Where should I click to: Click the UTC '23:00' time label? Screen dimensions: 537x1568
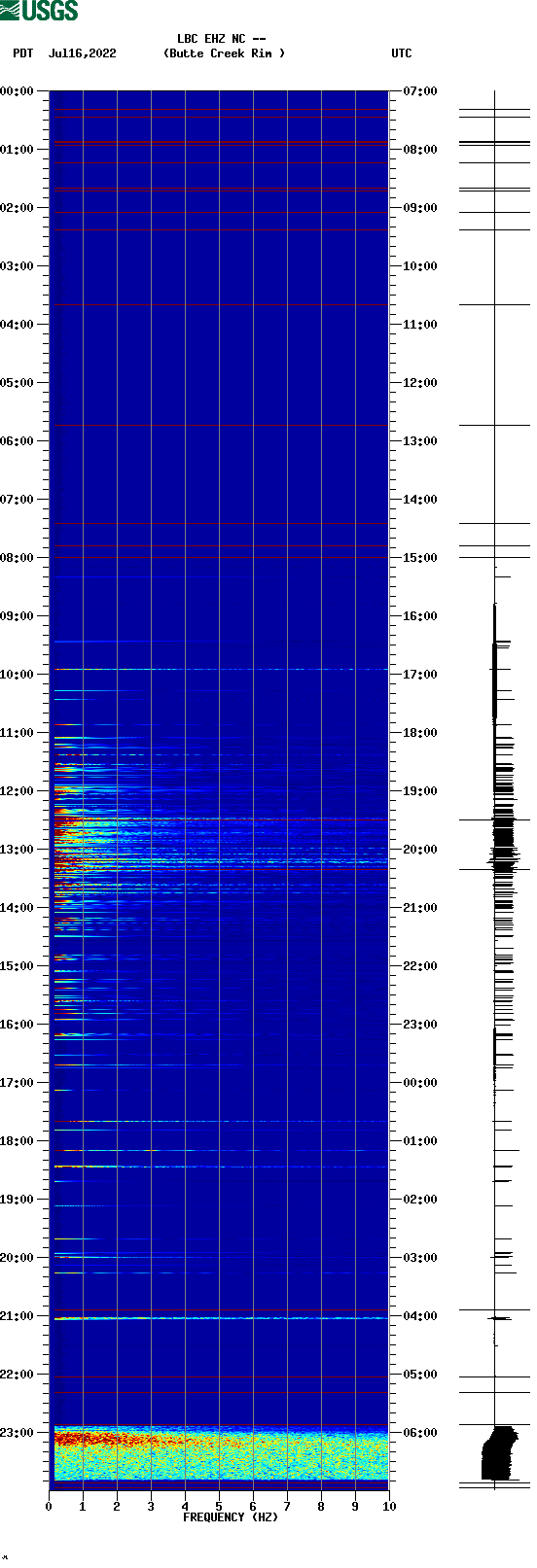[x=420, y=1025]
